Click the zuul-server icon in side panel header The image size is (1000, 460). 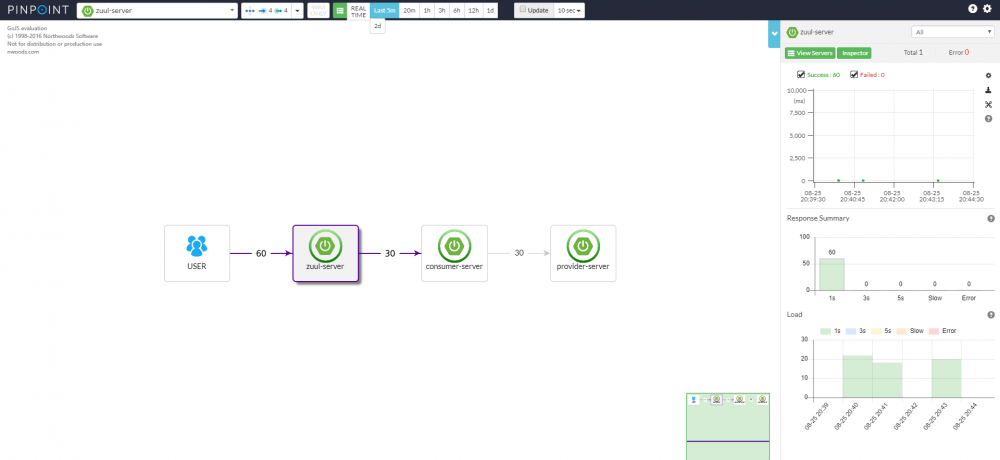tap(792, 31)
